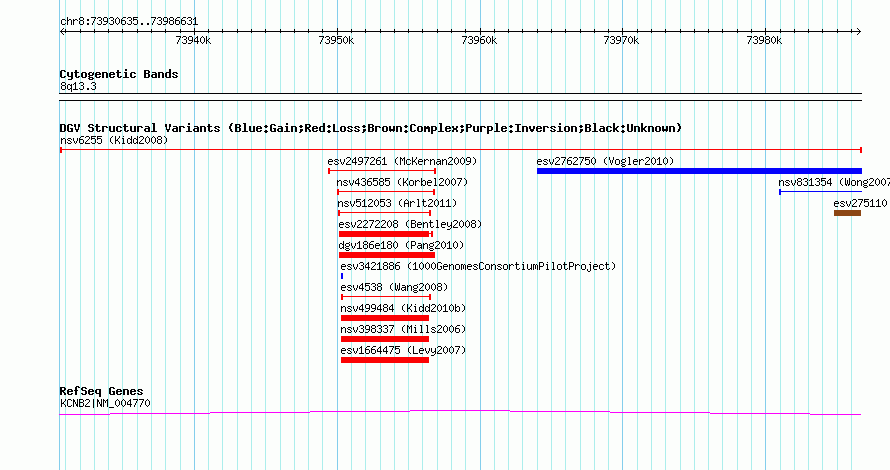Click the RefSeq Genes track heading

click(x=102, y=391)
